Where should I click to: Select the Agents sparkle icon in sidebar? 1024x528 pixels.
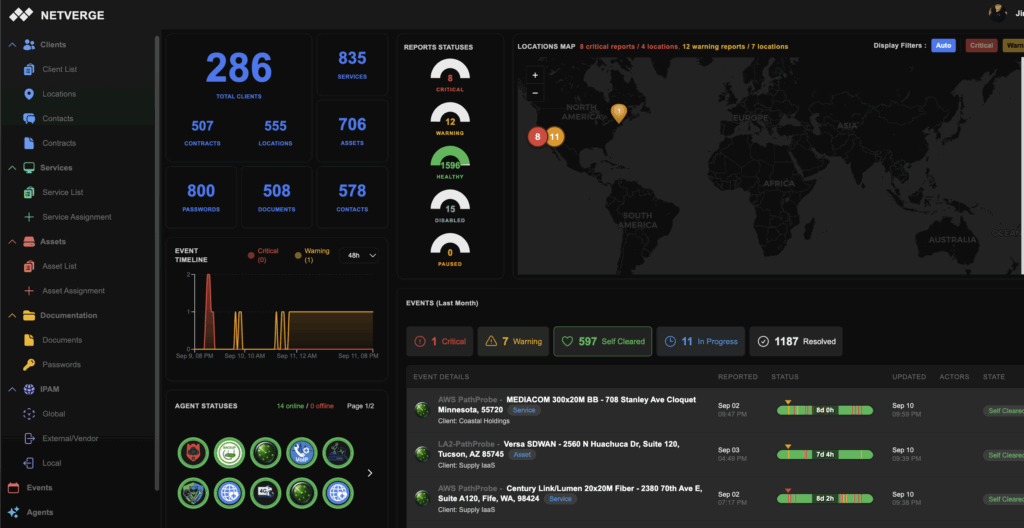point(14,512)
